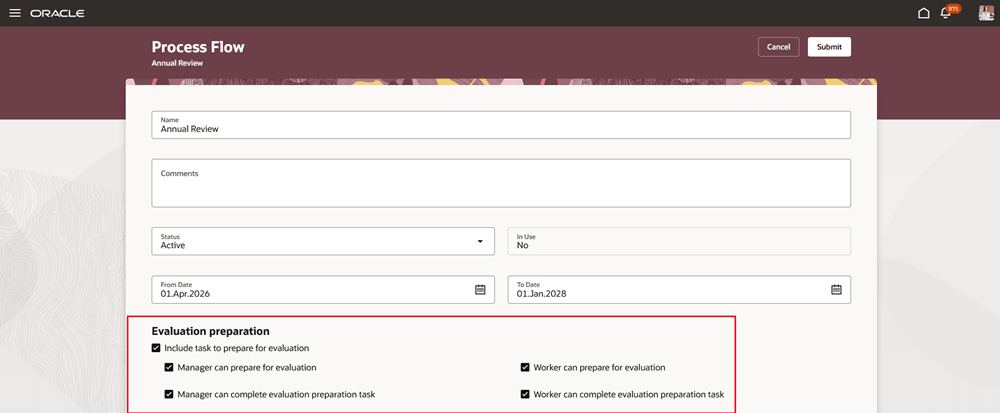The height and width of the screenshot is (413, 1000).
Task: Open the user profile avatar
Action: pos(986,13)
